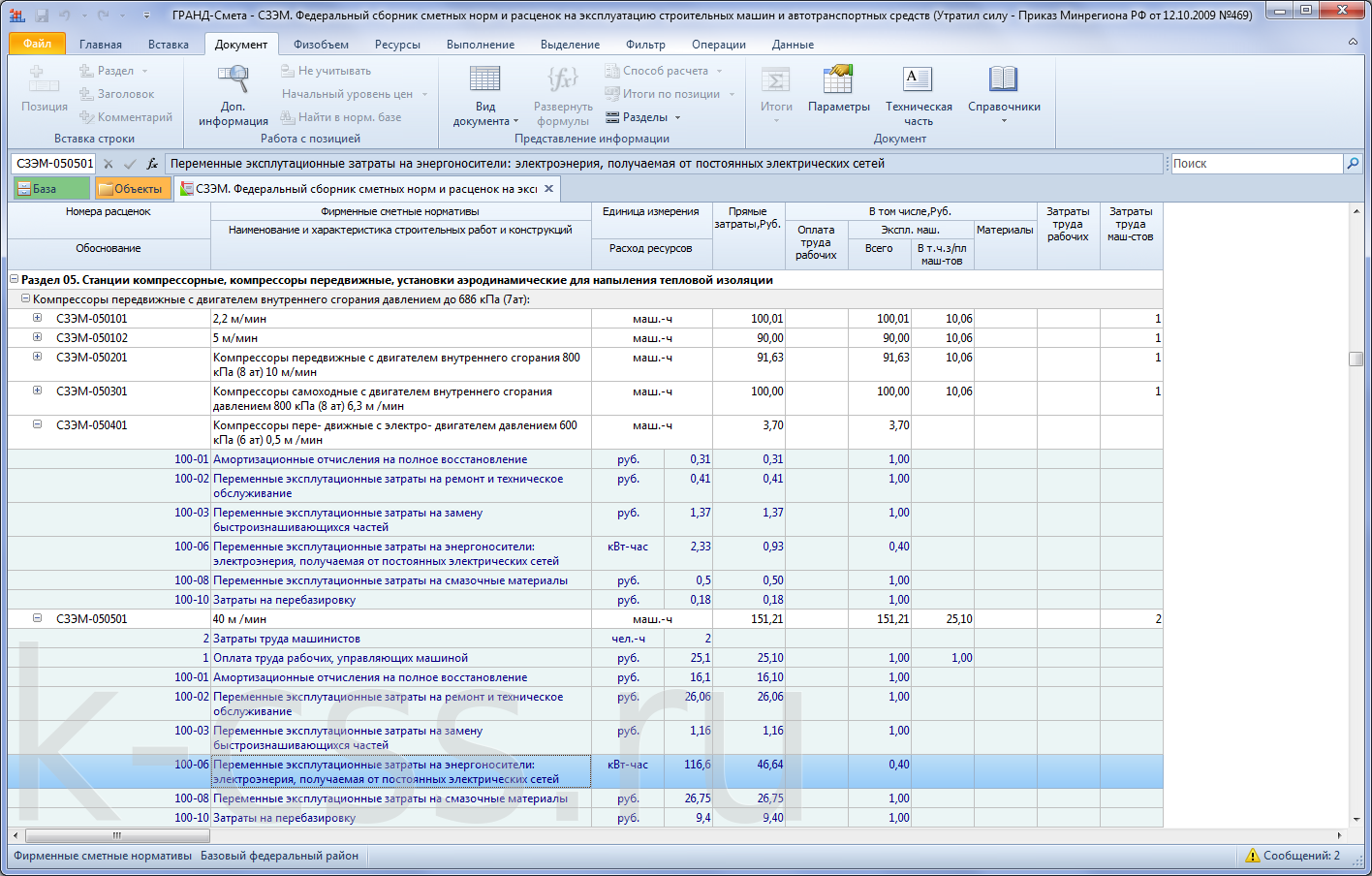Open Способ расчета dropdown
Screen dimensions: 1372x876
point(664,71)
